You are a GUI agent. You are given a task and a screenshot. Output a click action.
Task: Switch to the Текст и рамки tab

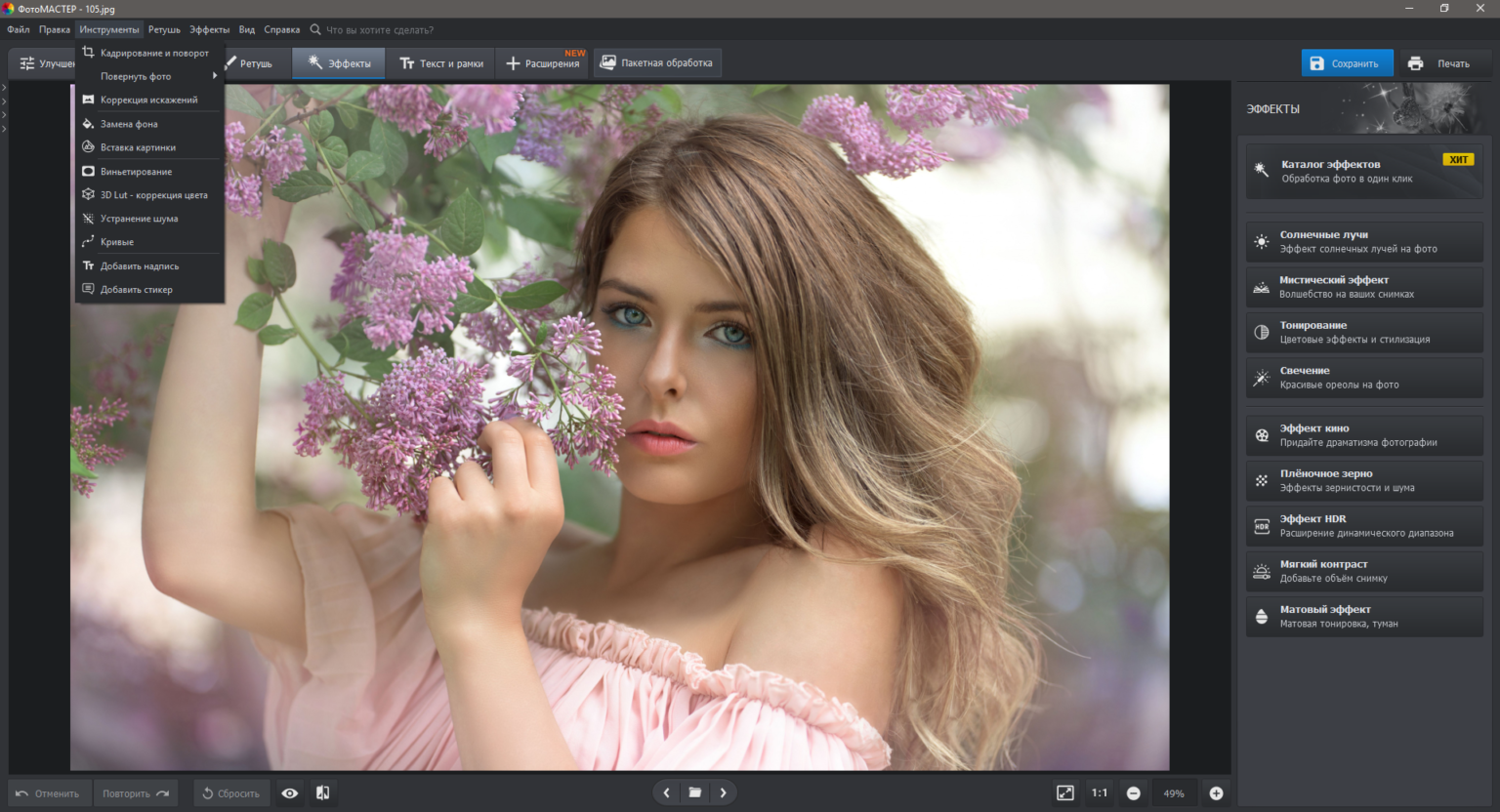click(441, 63)
